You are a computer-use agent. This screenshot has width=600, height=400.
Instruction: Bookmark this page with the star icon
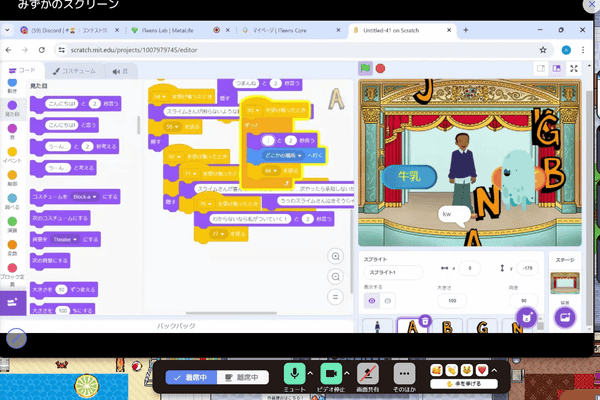[x=543, y=50]
